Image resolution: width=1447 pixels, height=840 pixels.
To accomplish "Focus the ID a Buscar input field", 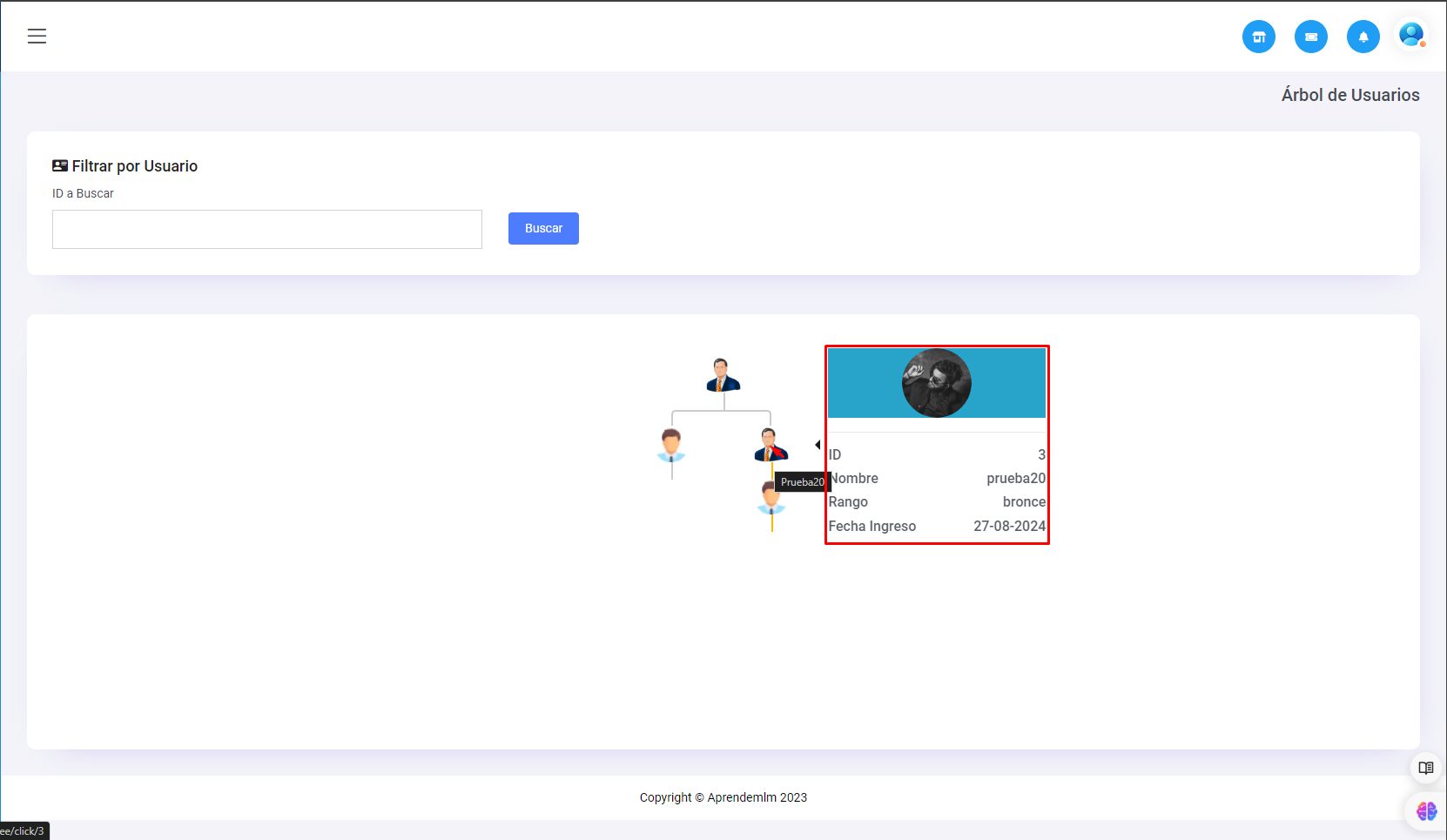I will coord(266,229).
